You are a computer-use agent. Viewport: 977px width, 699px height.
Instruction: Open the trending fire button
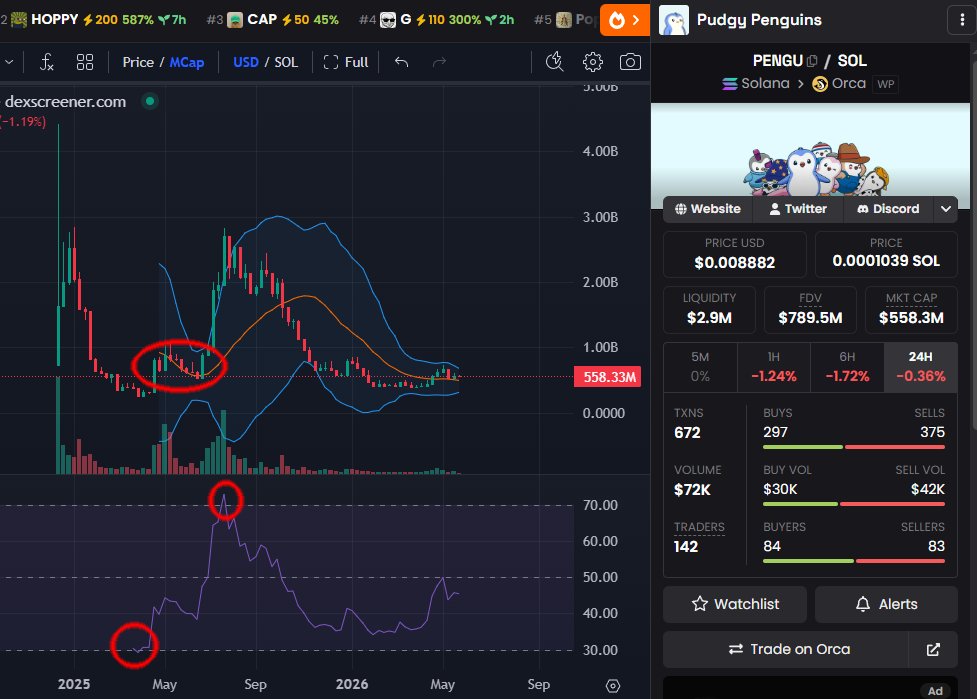point(624,20)
